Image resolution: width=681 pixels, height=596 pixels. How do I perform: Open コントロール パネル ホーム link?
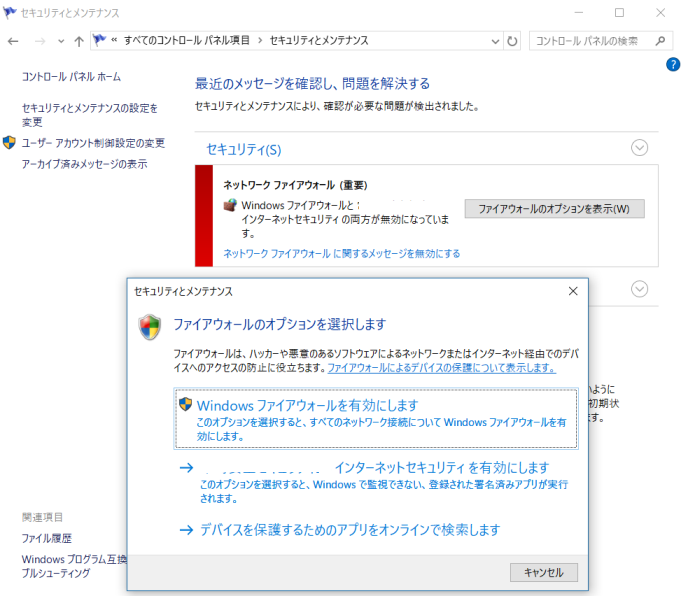coord(71,77)
